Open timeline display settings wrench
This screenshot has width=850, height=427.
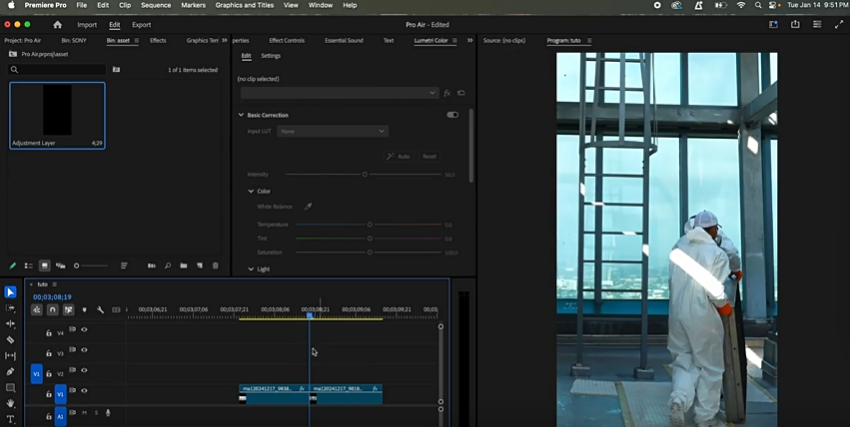[100, 310]
